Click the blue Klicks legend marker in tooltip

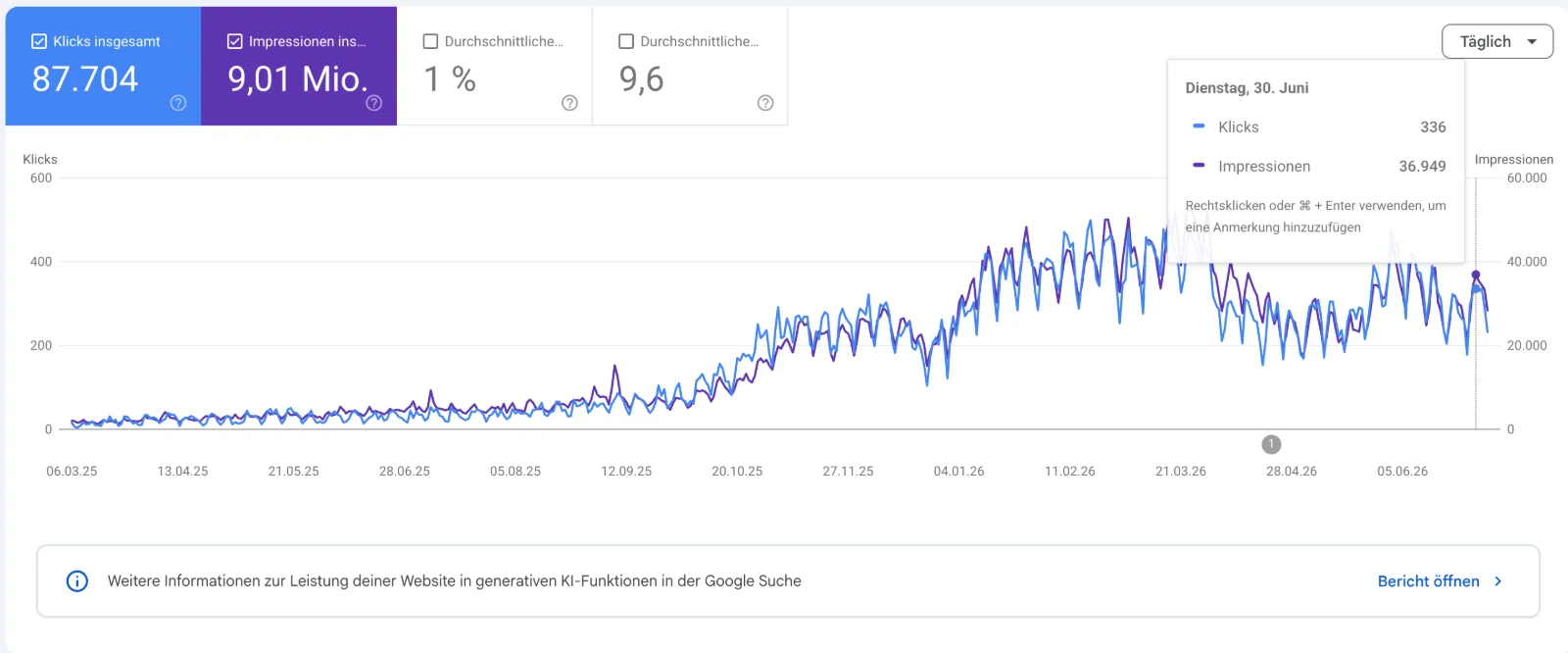pyautogui.click(x=1199, y=126)
